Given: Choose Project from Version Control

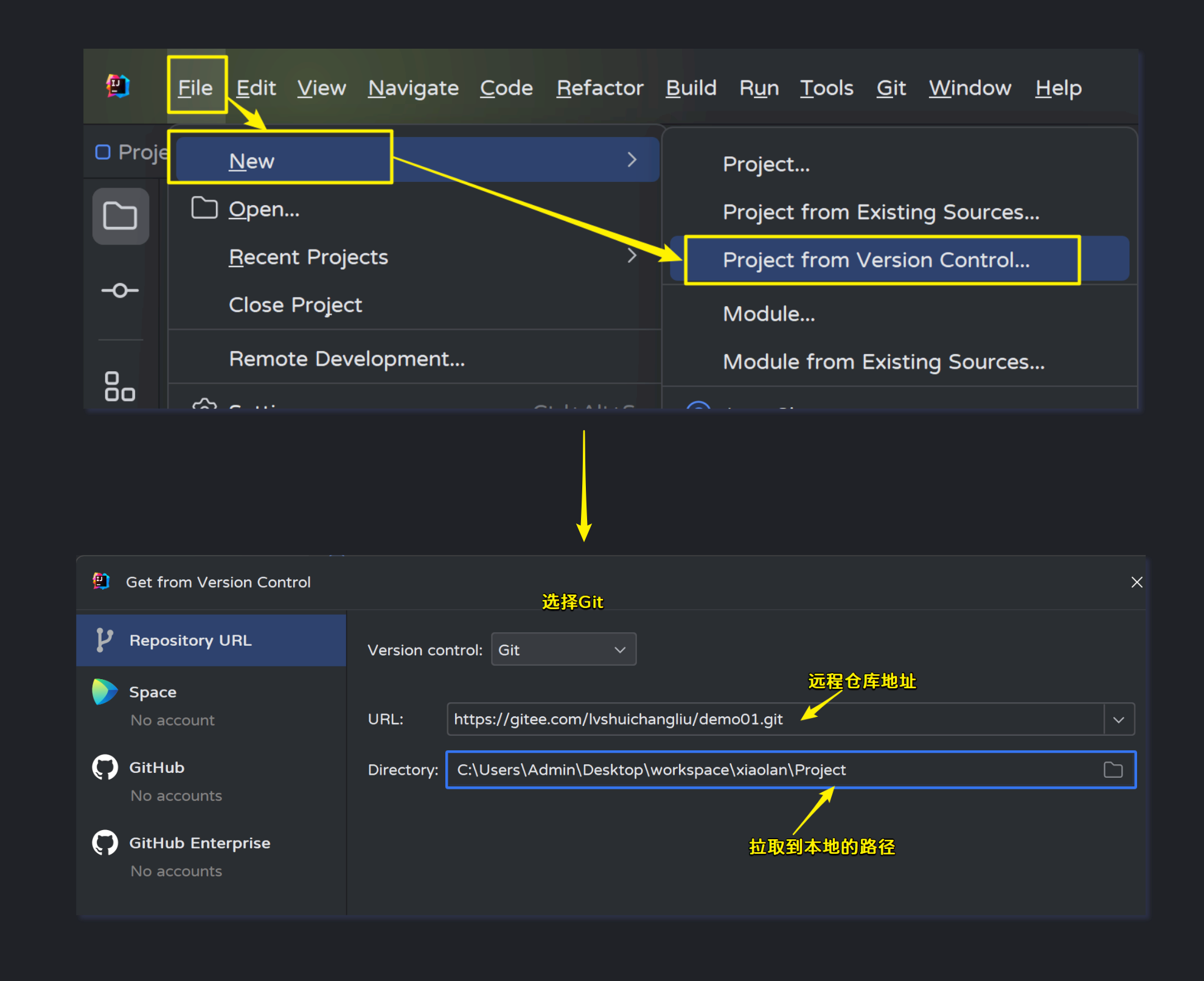Looking at the screenshot, I should coord(876,260).
